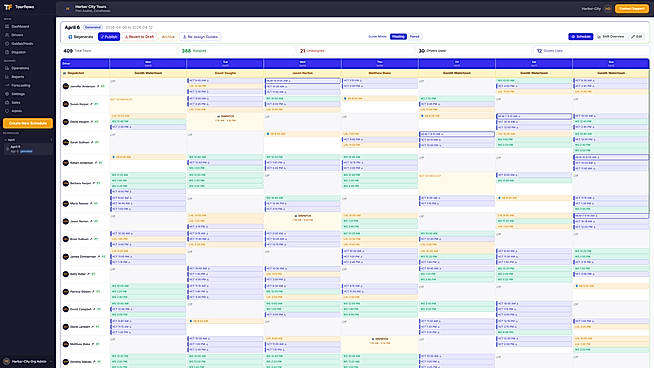The image size is (654, 368).
Task: Open the Harbor City Org Admin user menu
Action: [x=28, y=361]
